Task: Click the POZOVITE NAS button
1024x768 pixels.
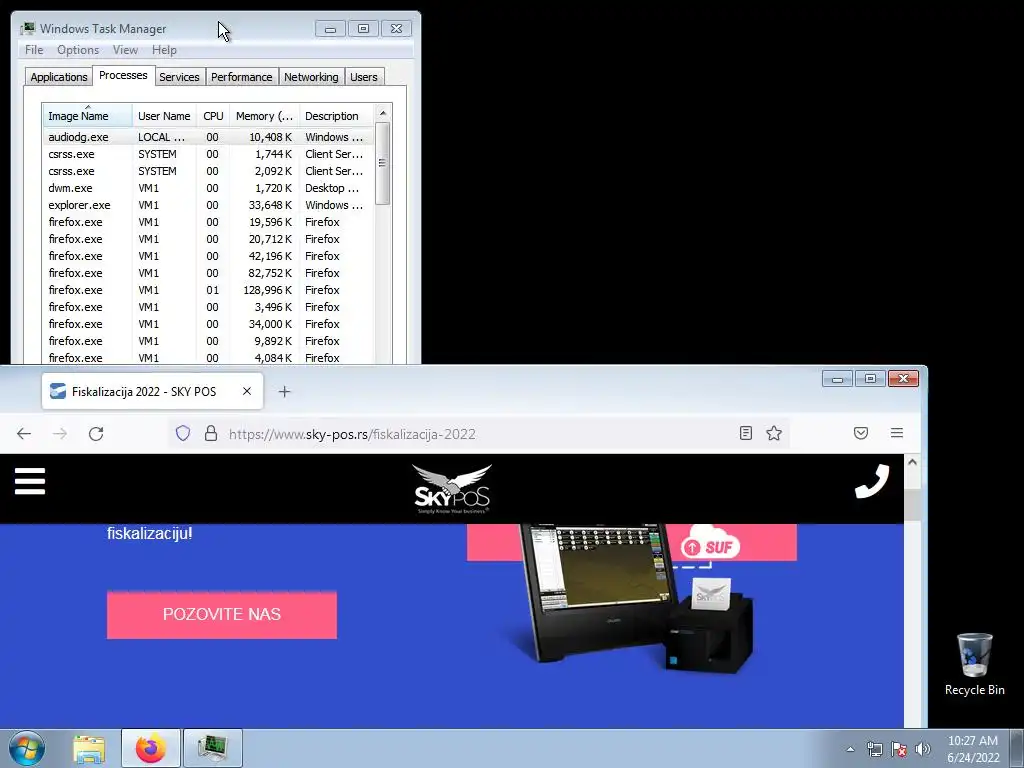Action: click(x=222, y=615)
